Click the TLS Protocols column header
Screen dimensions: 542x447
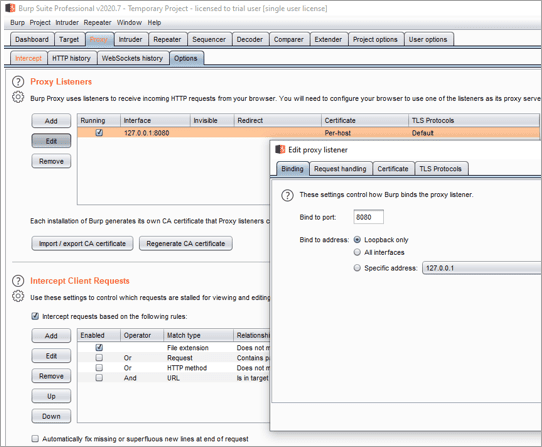474,120
